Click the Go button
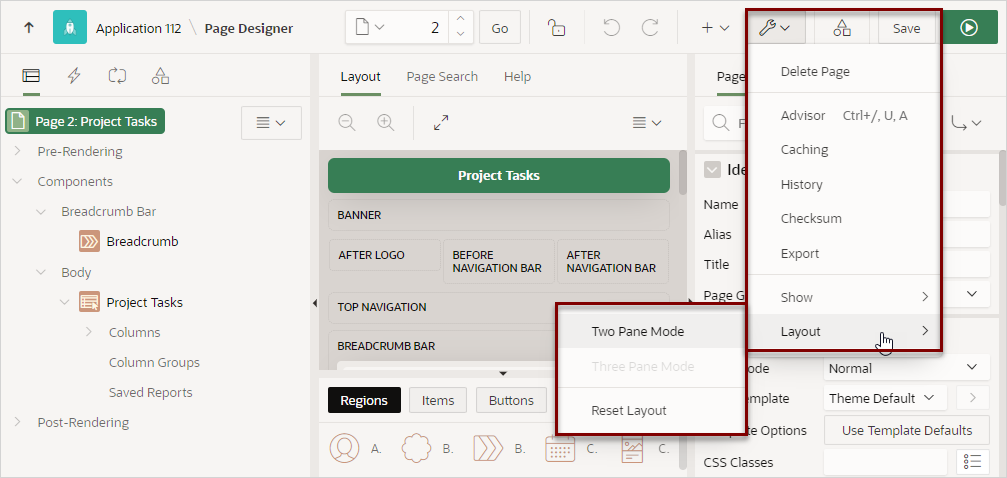 tap(500, 28)
